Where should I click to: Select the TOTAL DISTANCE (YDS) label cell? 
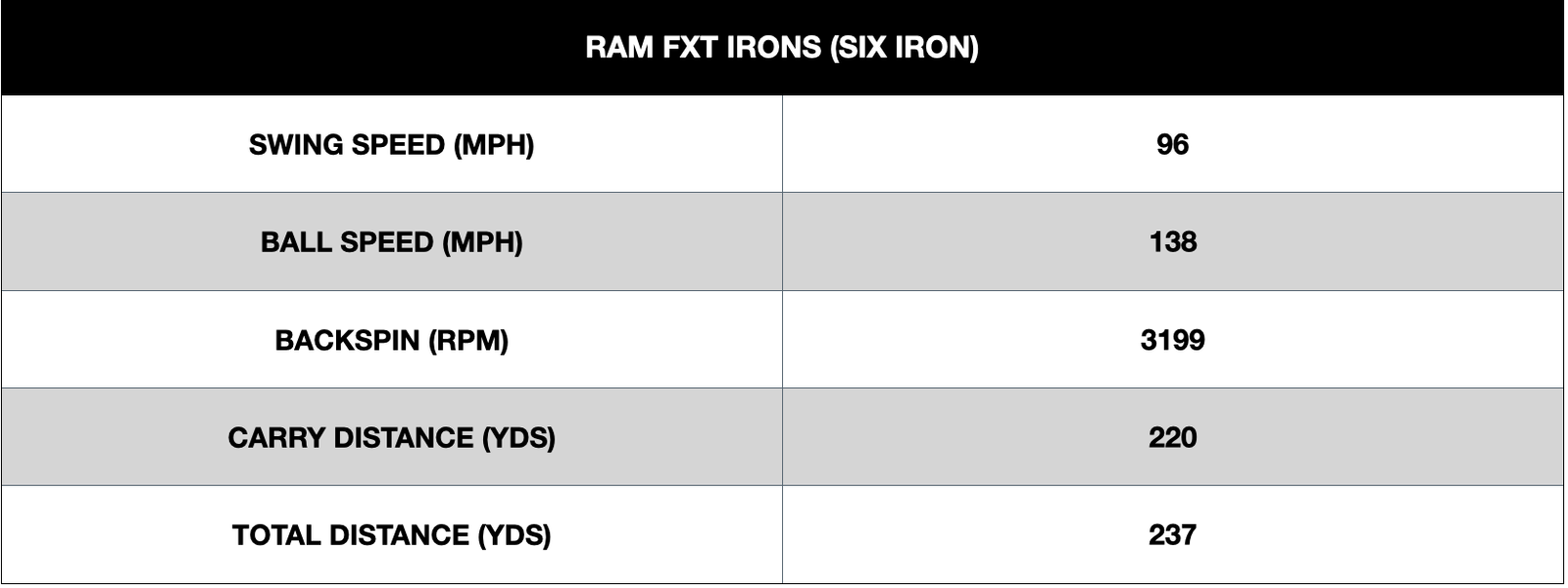[391, 535]
